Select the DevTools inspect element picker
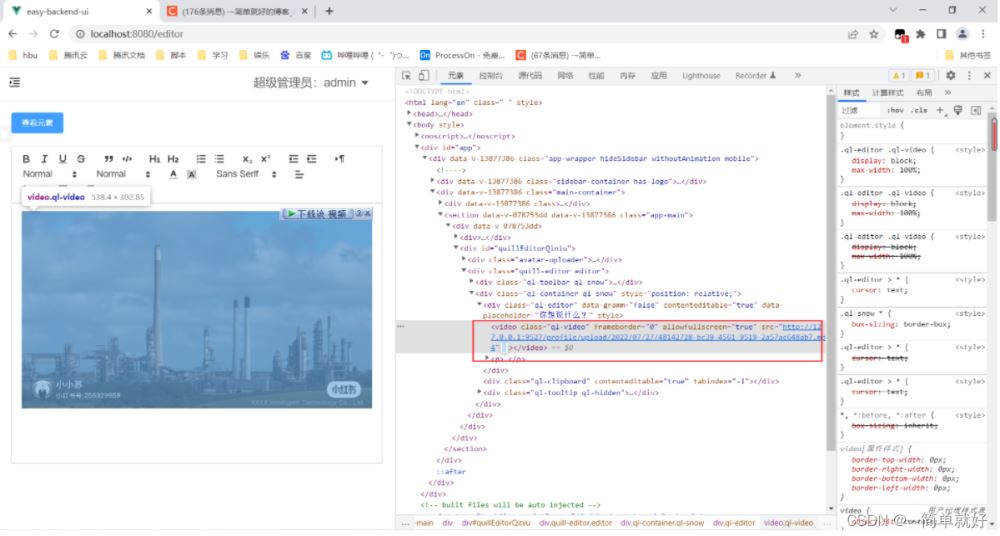The height and width of the screenshot is (536, 1000). 407,75
